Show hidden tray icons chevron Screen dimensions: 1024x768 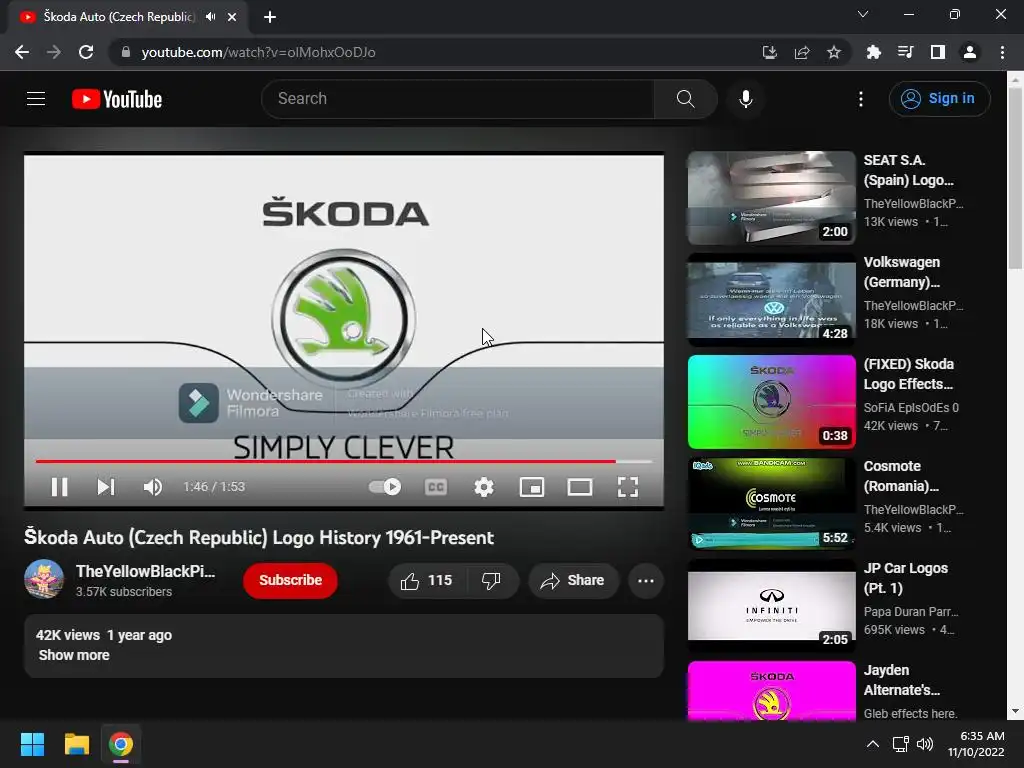click(872, 744)
